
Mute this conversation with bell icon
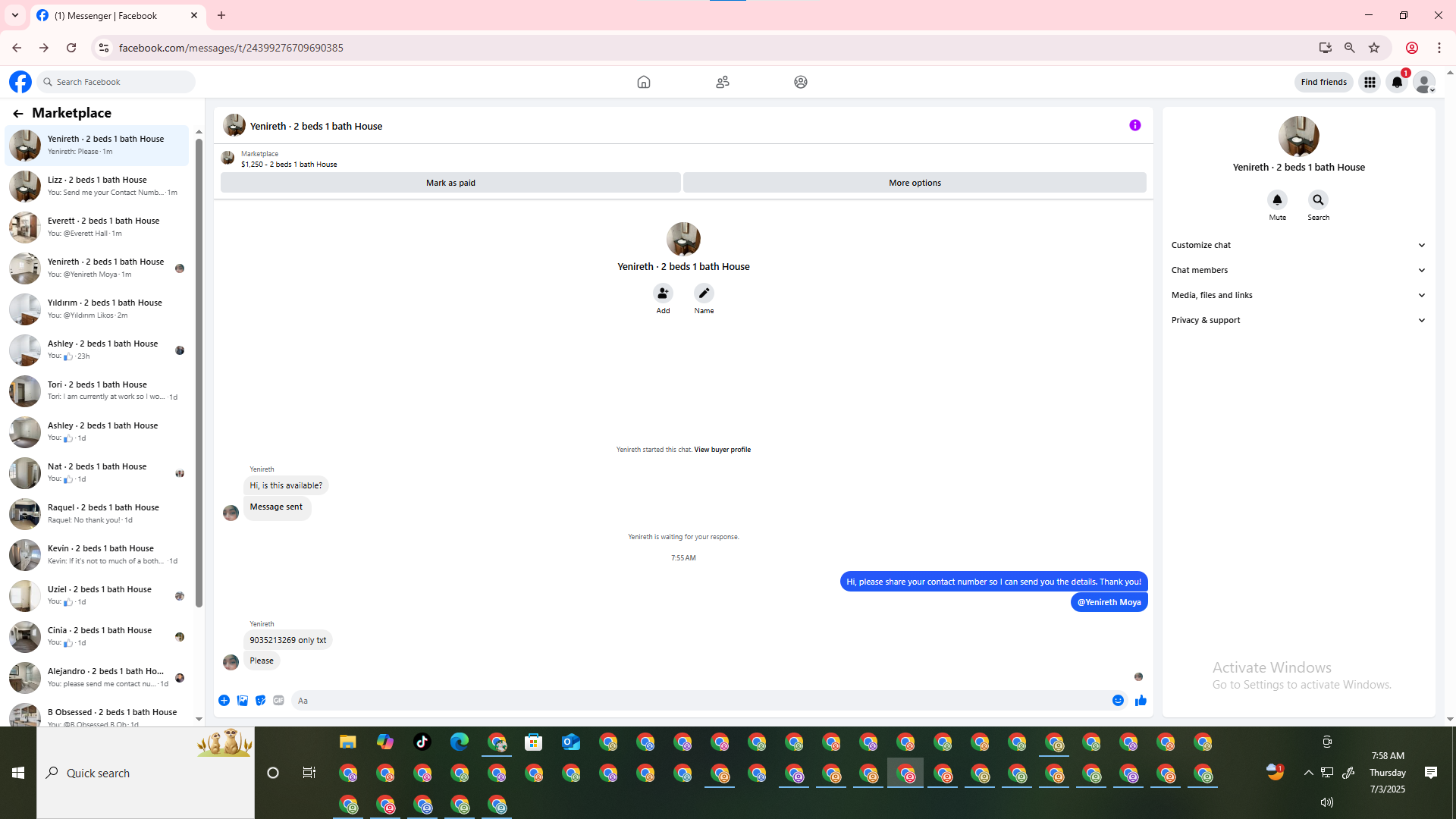[x=1277, y=200]
